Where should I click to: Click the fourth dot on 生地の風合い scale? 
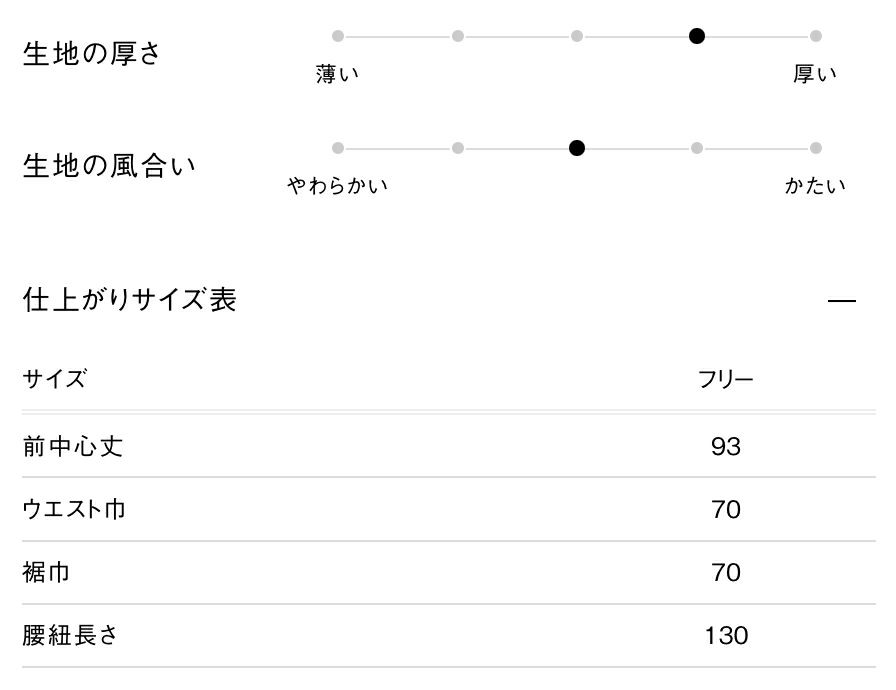[x=697, y=148]
